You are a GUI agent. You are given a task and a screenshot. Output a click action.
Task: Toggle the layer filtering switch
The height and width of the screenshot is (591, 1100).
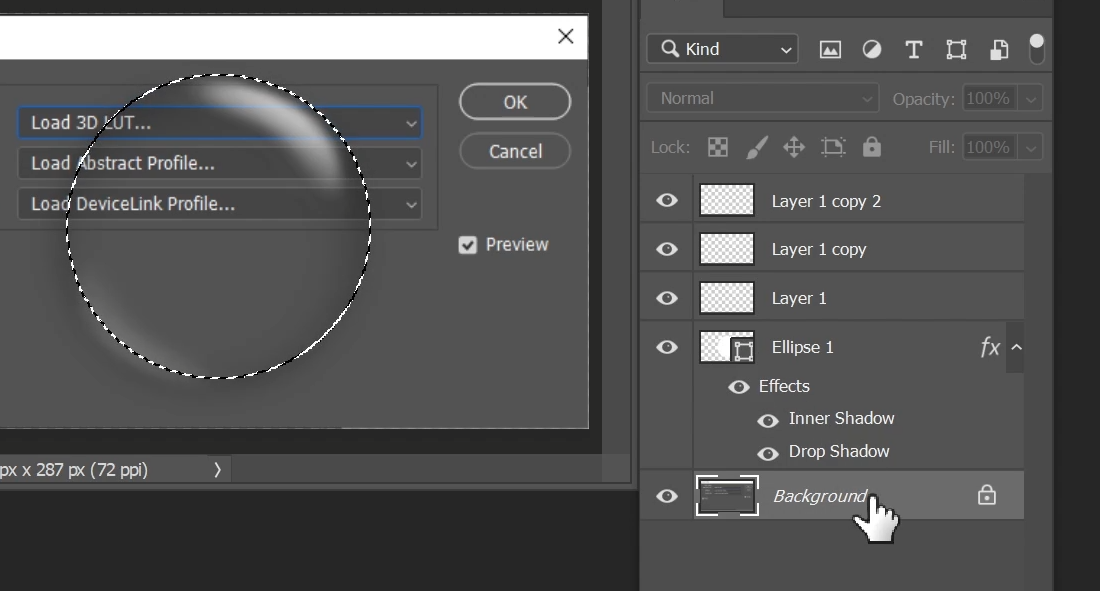pos(1036,49)
